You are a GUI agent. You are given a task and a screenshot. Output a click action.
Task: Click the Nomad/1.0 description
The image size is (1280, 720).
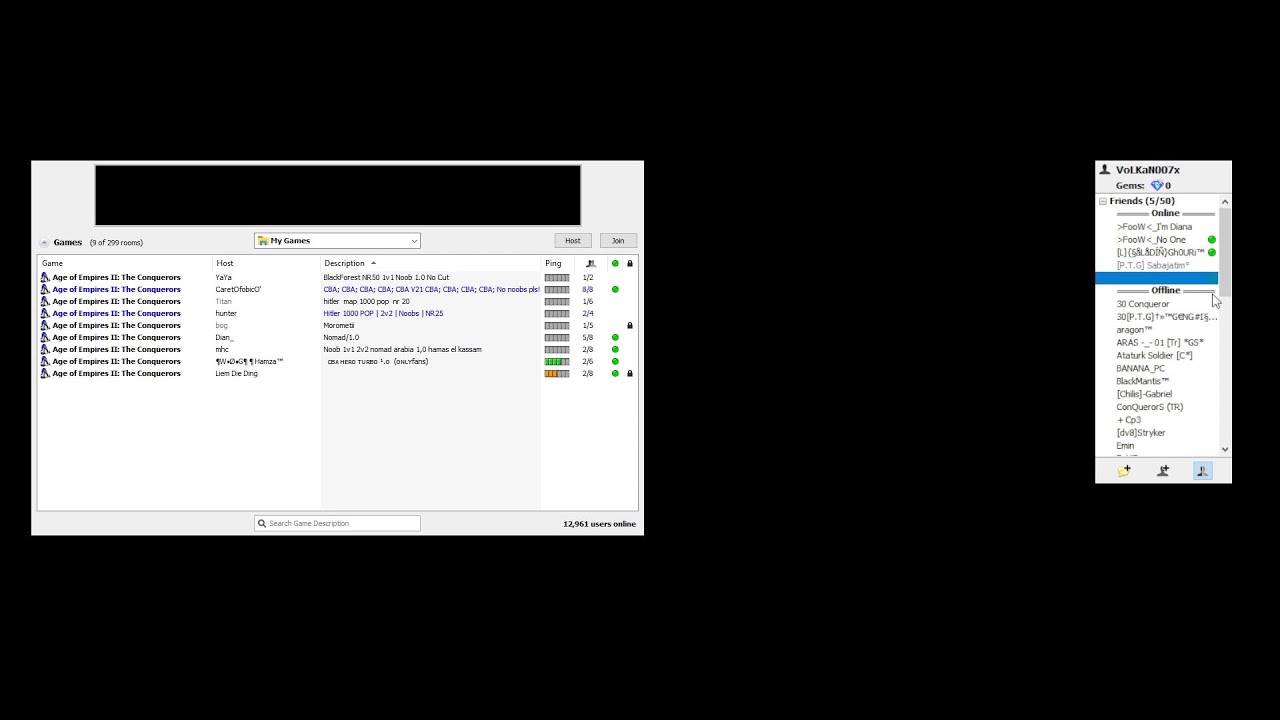coord(341,337)
